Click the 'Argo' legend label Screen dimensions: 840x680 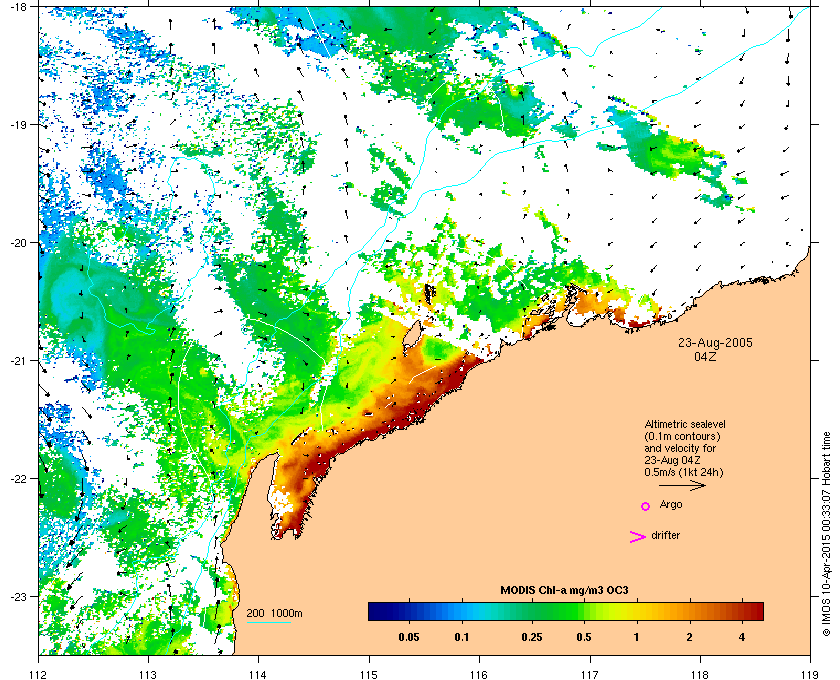(671, 505)
